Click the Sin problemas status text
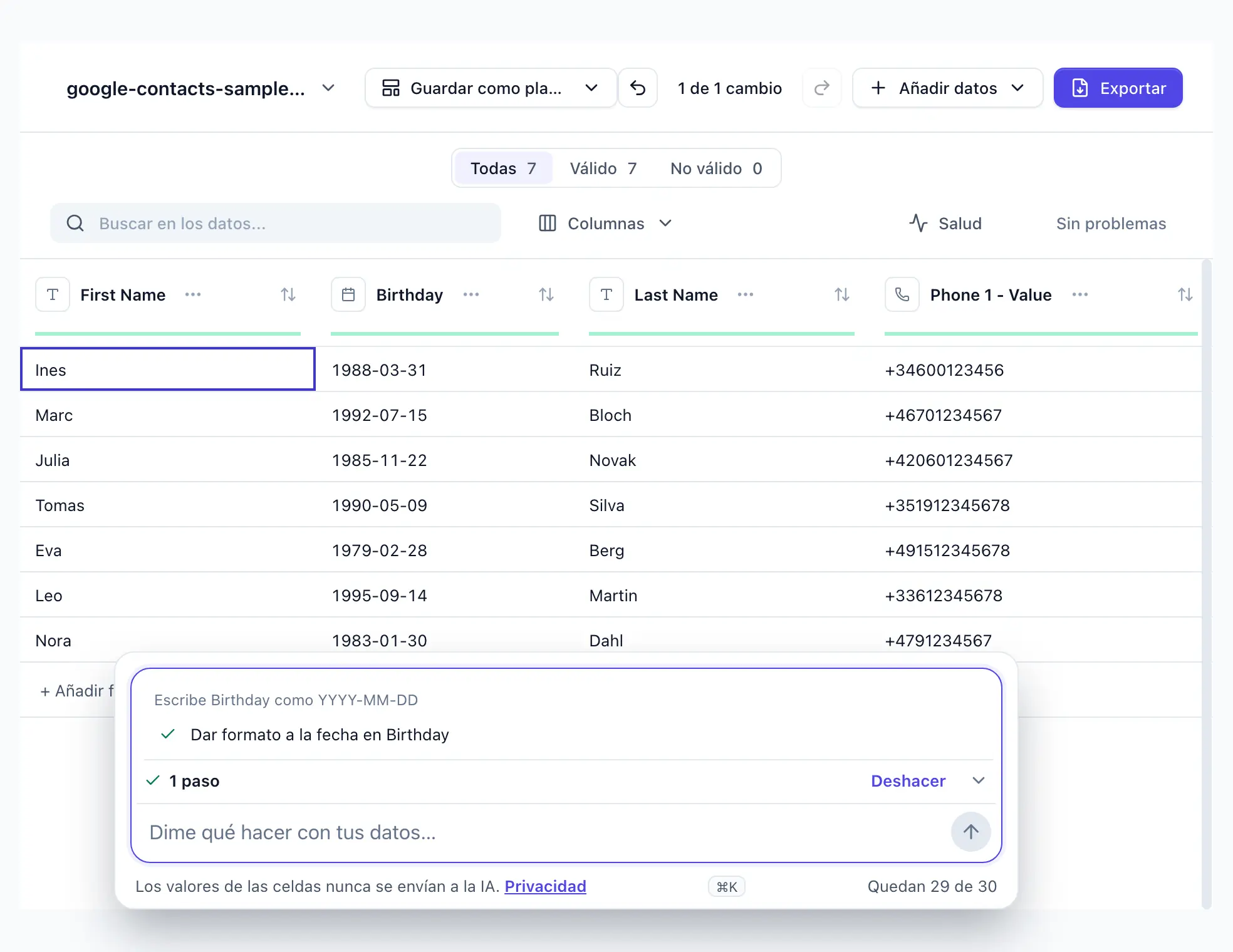This screenshot has width=1233, height=952. point(1111,223)
